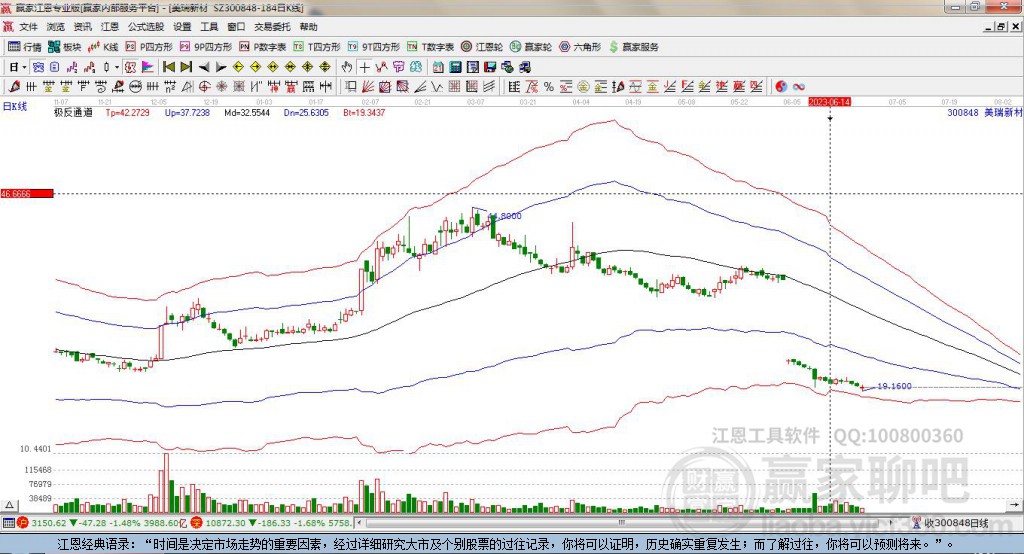Expand the 日 period dropdown arrow
This screenshot has height=554, width=1024.
pyautogui.click(x=24, y=67)
